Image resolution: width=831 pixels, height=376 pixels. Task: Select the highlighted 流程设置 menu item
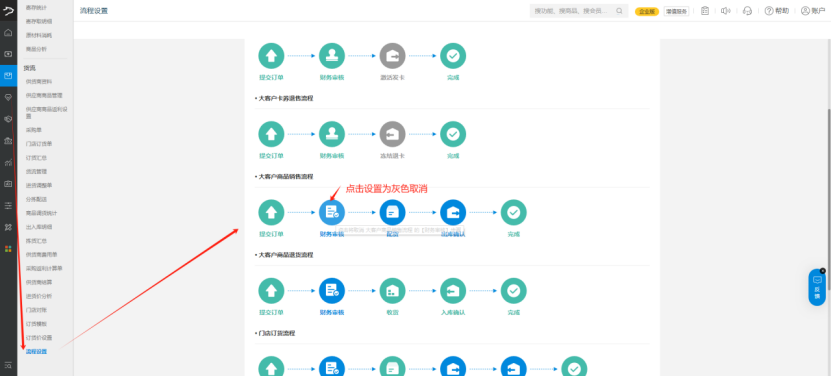coord(36,352)
